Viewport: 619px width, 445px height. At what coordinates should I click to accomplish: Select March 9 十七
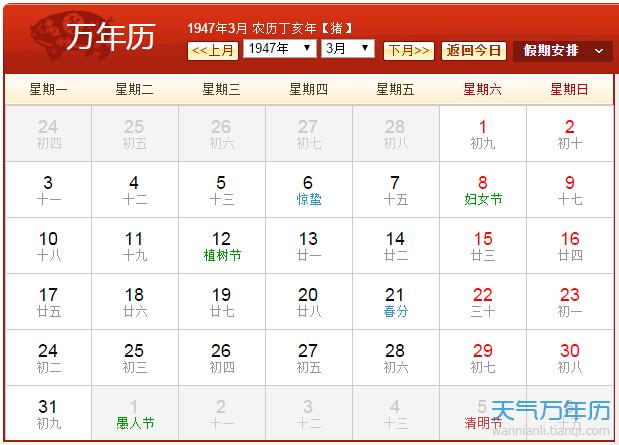pos(570,190)
